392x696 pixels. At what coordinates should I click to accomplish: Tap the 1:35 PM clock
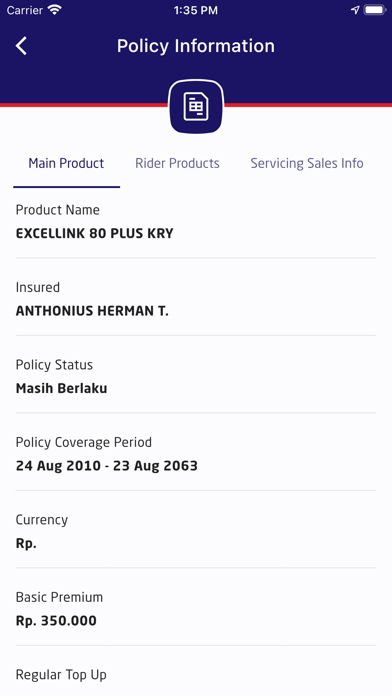pos(196,10)
